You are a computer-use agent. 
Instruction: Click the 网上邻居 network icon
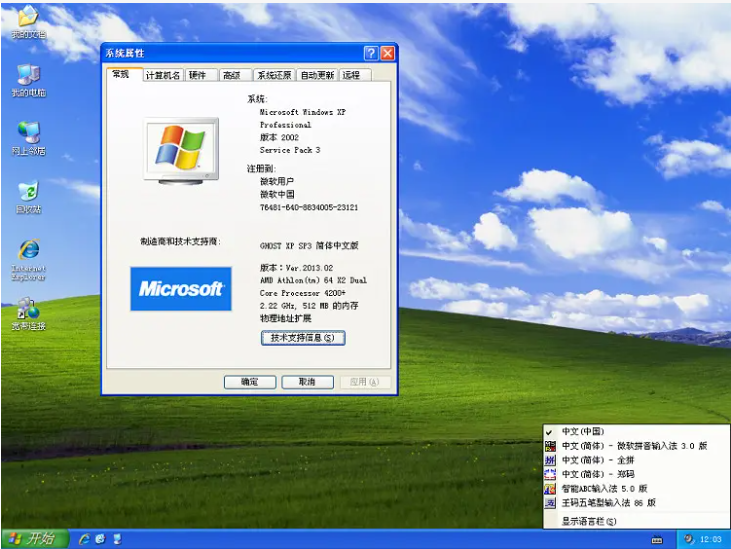tap(28, 135)
